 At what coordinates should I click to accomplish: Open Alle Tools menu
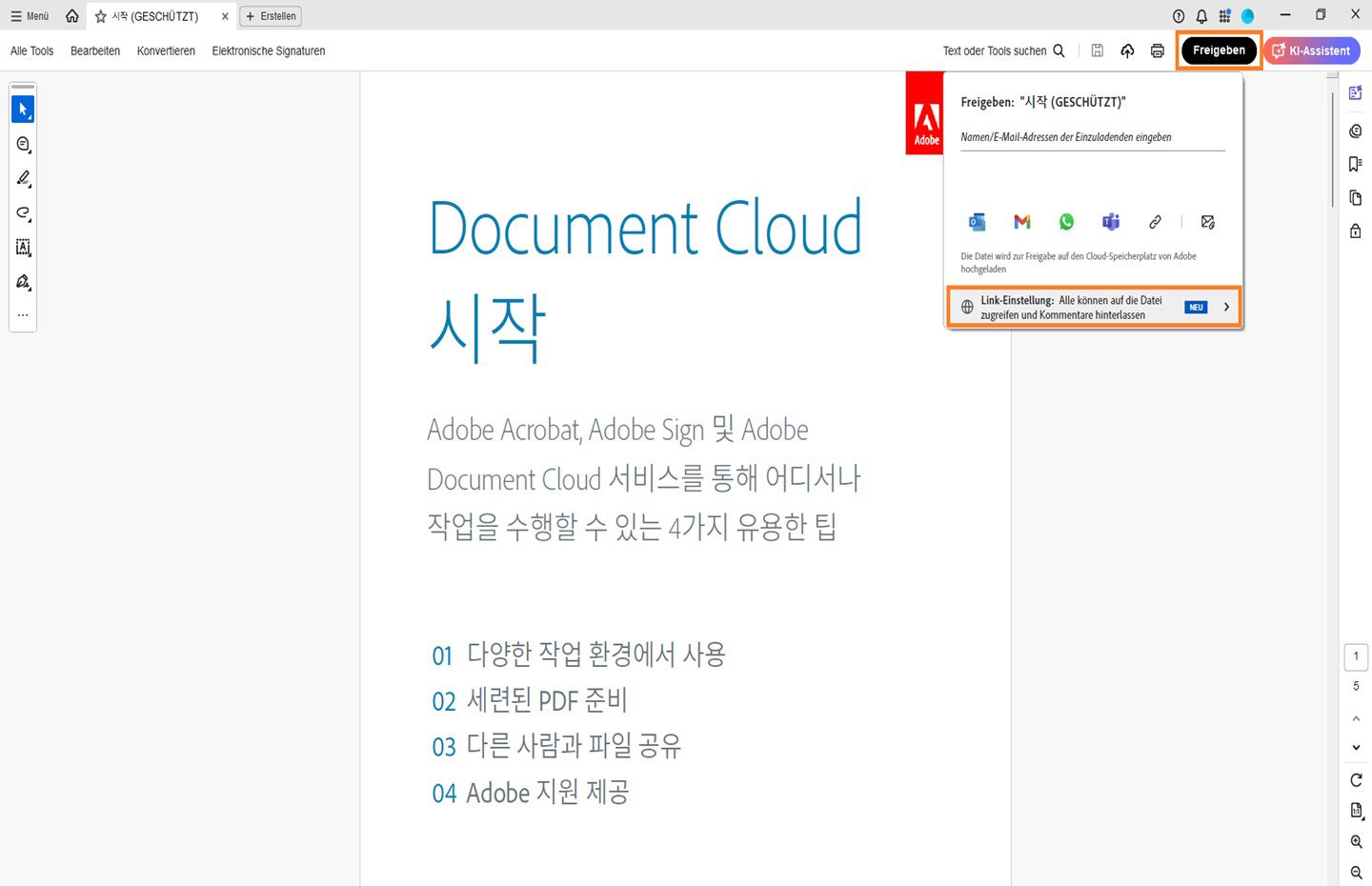(31, 51)
